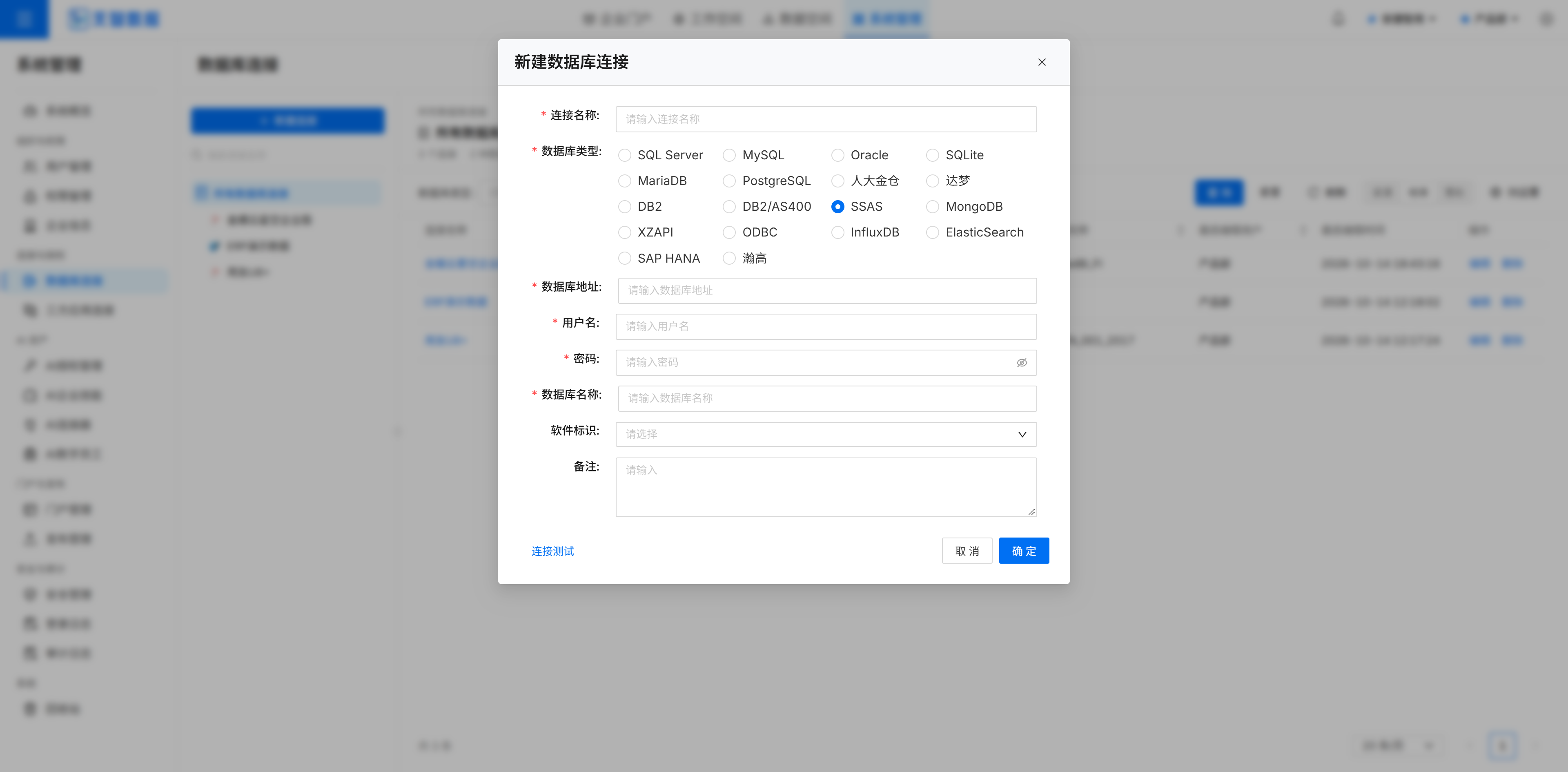The height and width of the screenshot is (772, 1568).
Task: Open the 软件标识 dropdown
Action: (826, 434)
